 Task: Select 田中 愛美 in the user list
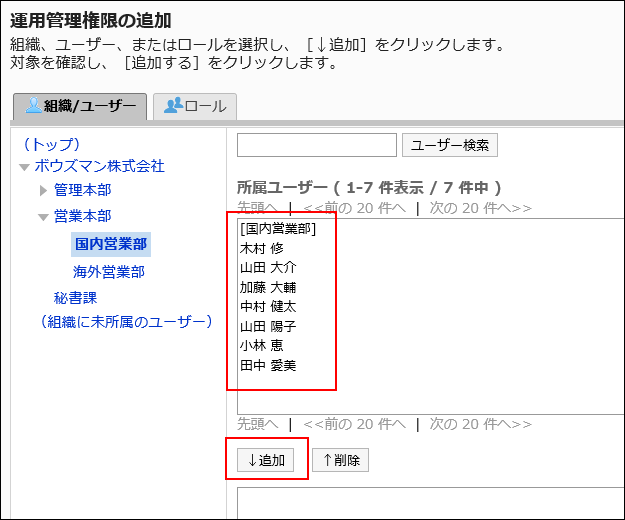268,365
